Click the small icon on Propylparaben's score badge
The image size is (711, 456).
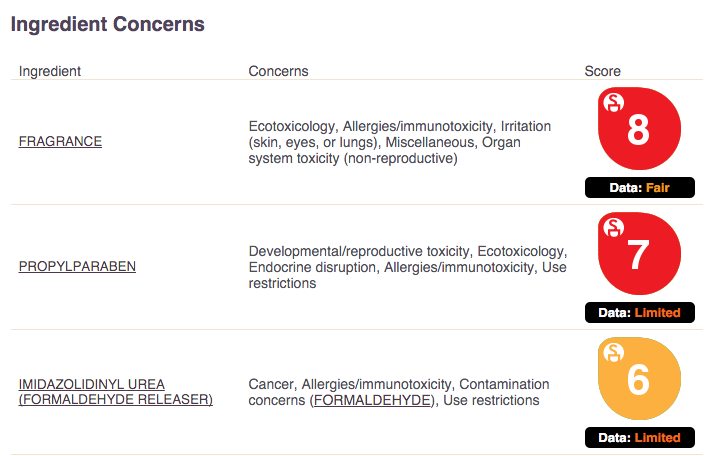614,228
